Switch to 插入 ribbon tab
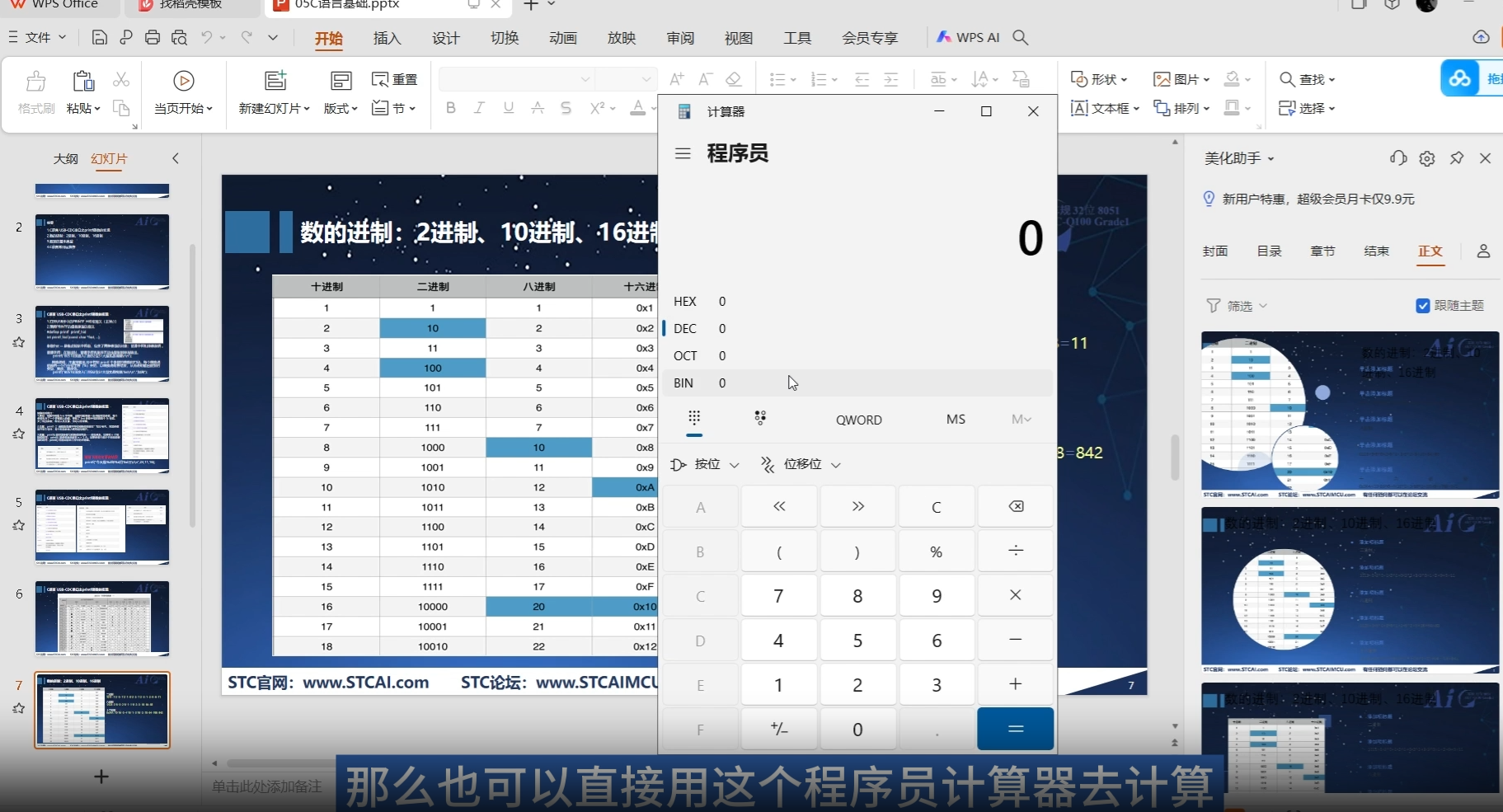Image resolution: width=1503 pixels, height=812 pixels. 387,38
